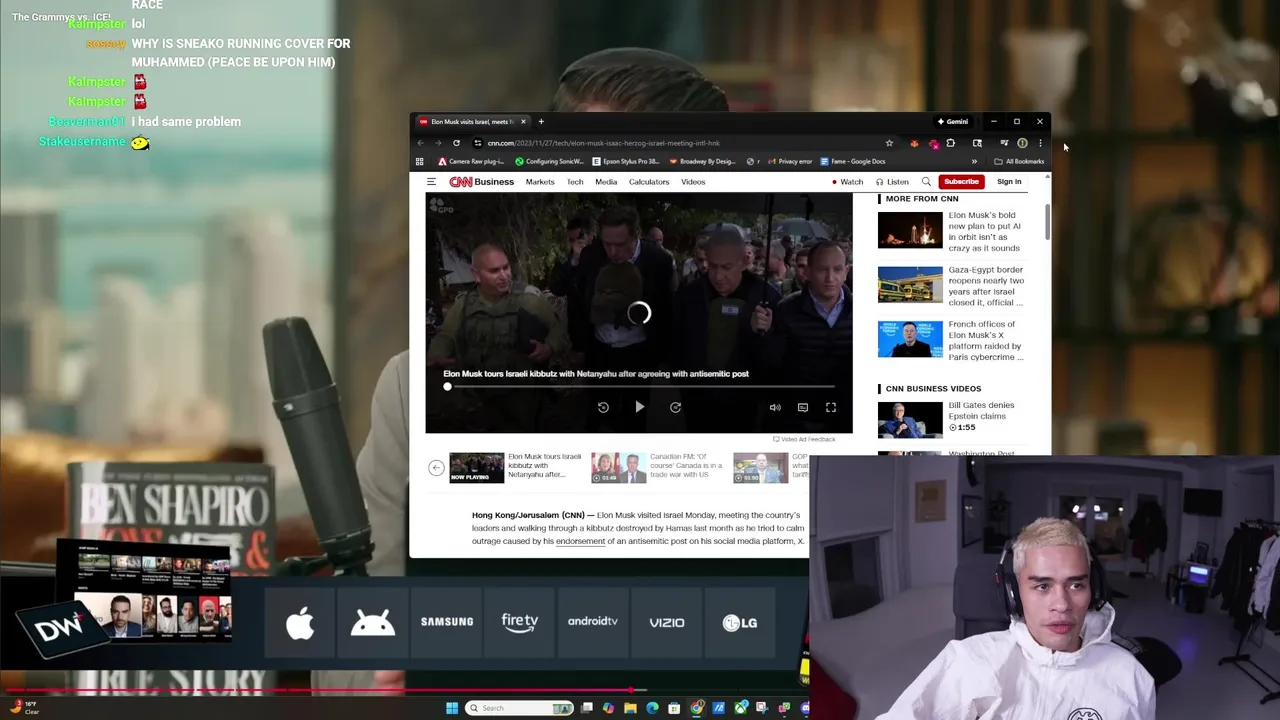Screen dimensions: 1280x720
Task: Open the French offices X raided story
Action: (x=985, y=340)
